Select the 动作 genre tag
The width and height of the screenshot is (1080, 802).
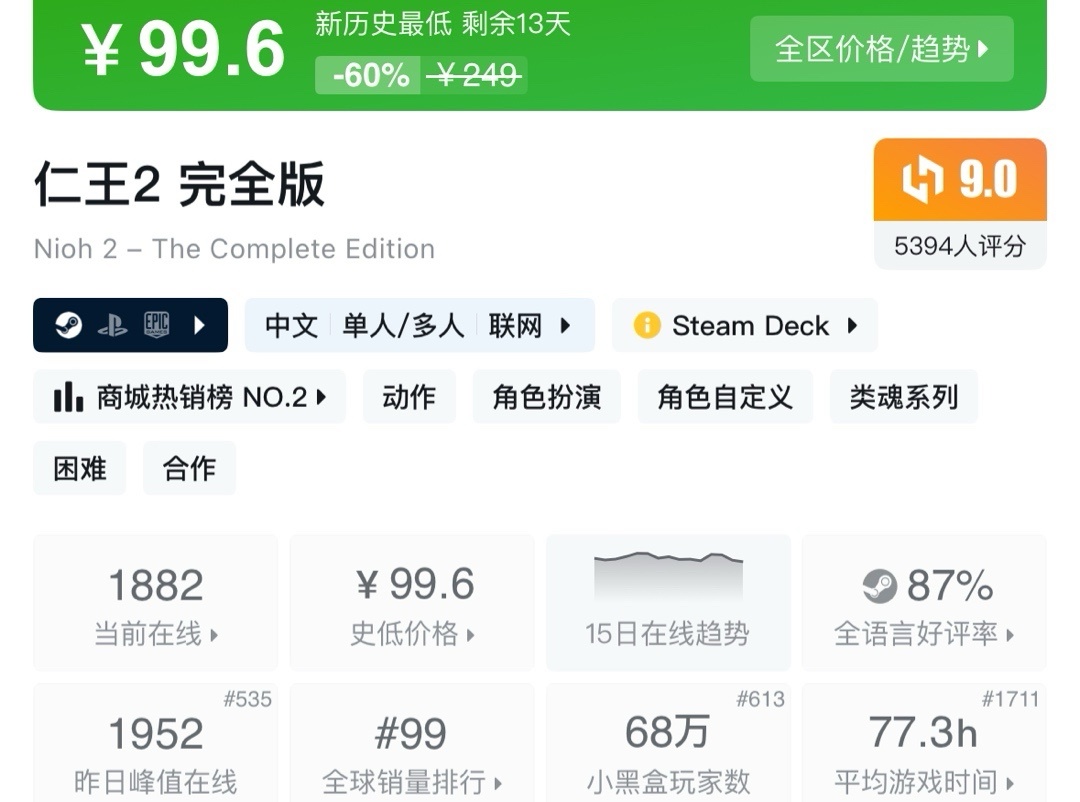point(409,397)
